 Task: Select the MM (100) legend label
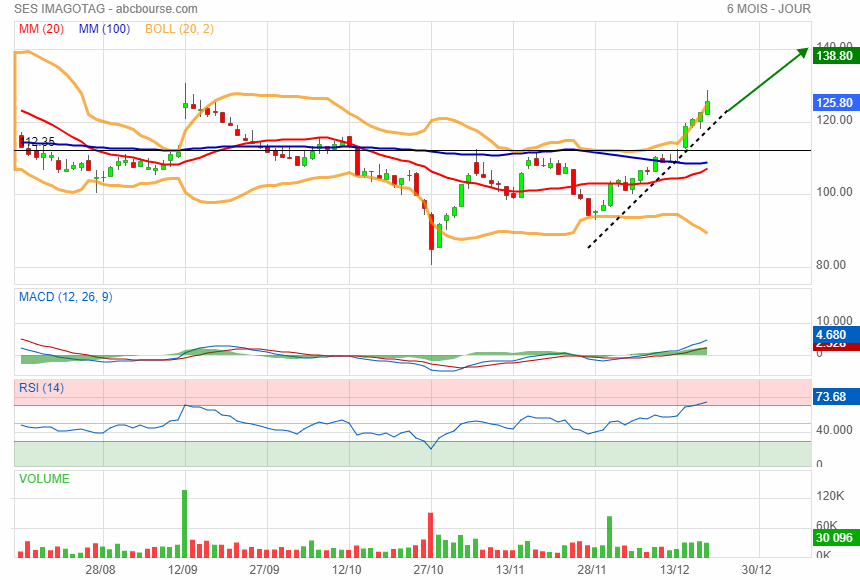pos(104,29)
